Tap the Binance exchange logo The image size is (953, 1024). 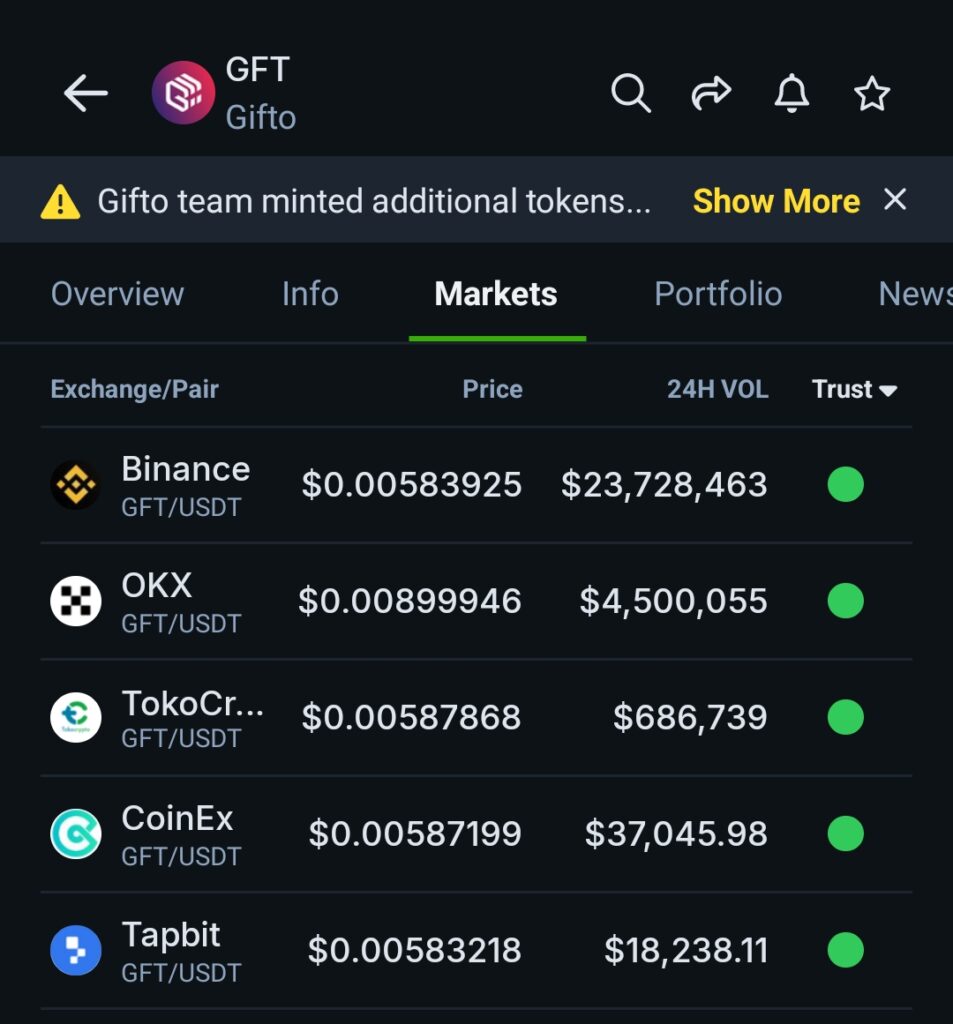[x=76, y=485]
